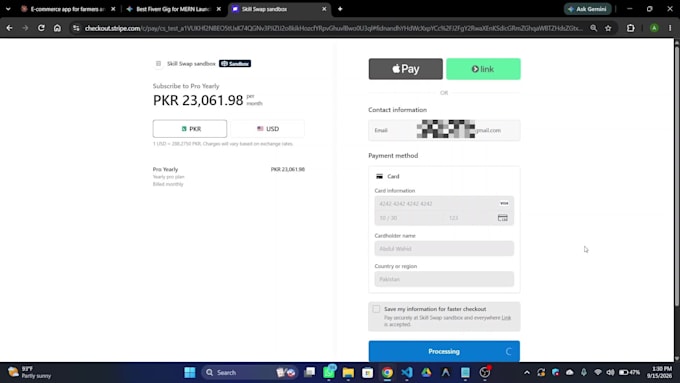Open the Link hyperlink in save info text
The width and height of the screenshot is (680, 383).
pos(506,318)
